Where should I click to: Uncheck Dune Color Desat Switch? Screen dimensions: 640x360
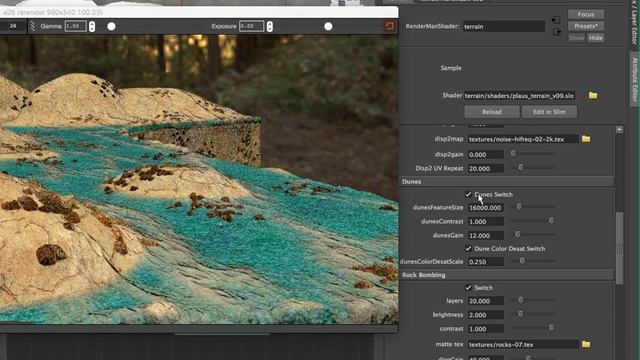coord(468,248)
